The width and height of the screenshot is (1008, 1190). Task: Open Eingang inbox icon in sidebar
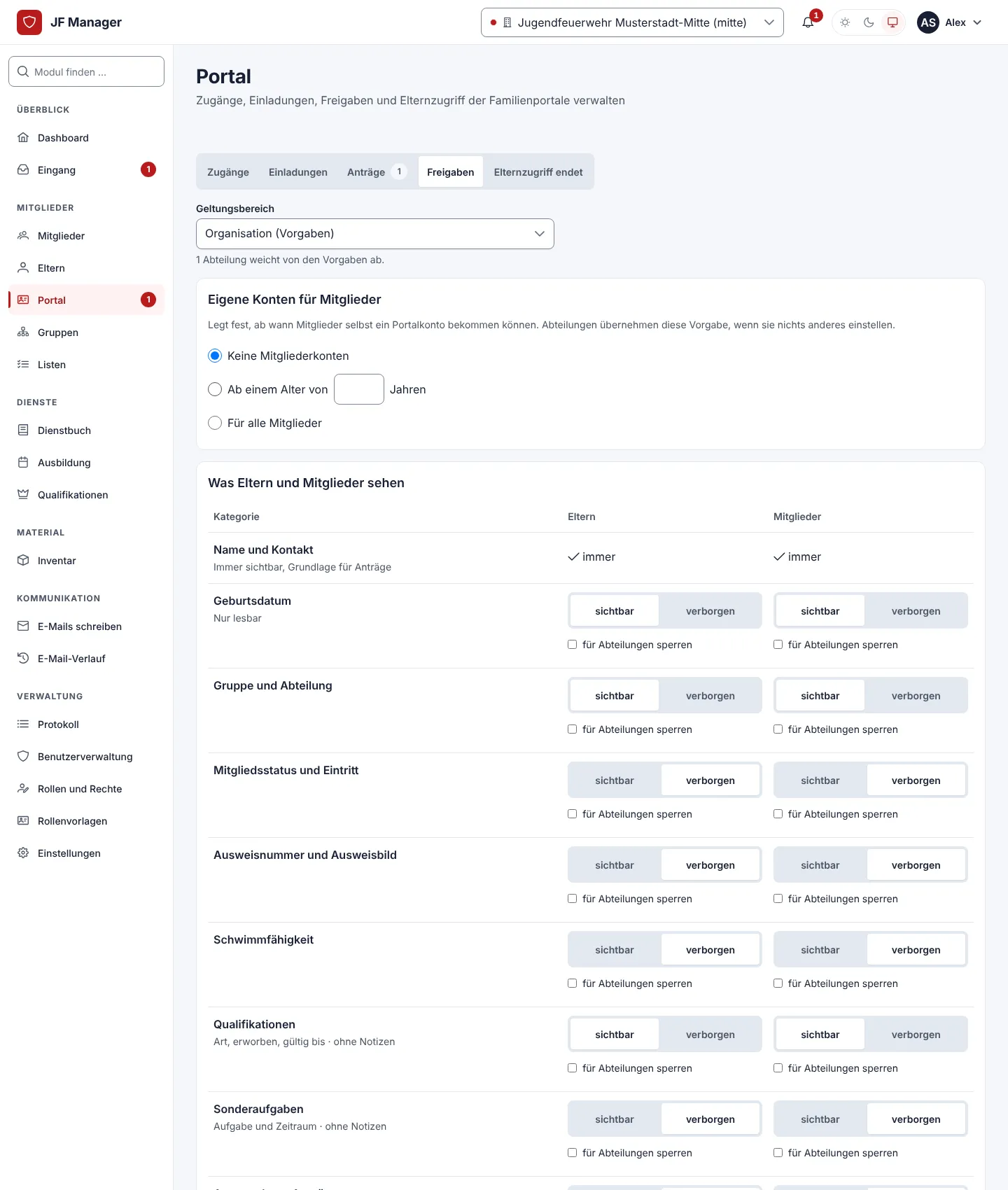tap(23, 170)
